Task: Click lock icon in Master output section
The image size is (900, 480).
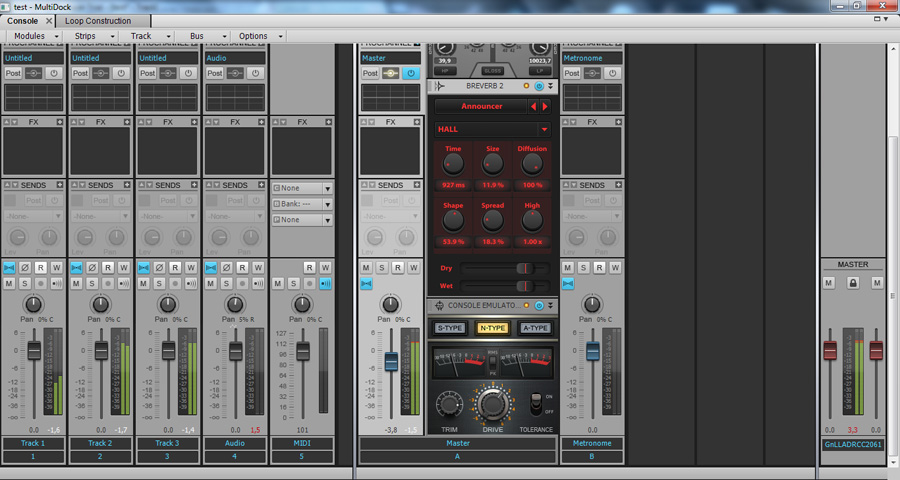Action: tap(853, 284)
